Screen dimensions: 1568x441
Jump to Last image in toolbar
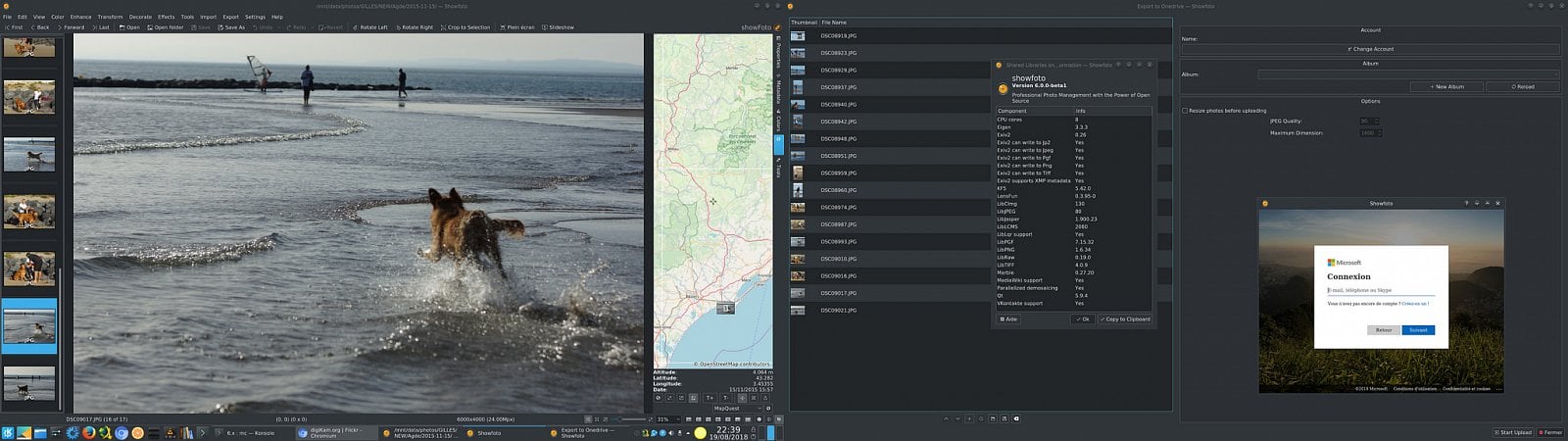(x=101, y=27)
